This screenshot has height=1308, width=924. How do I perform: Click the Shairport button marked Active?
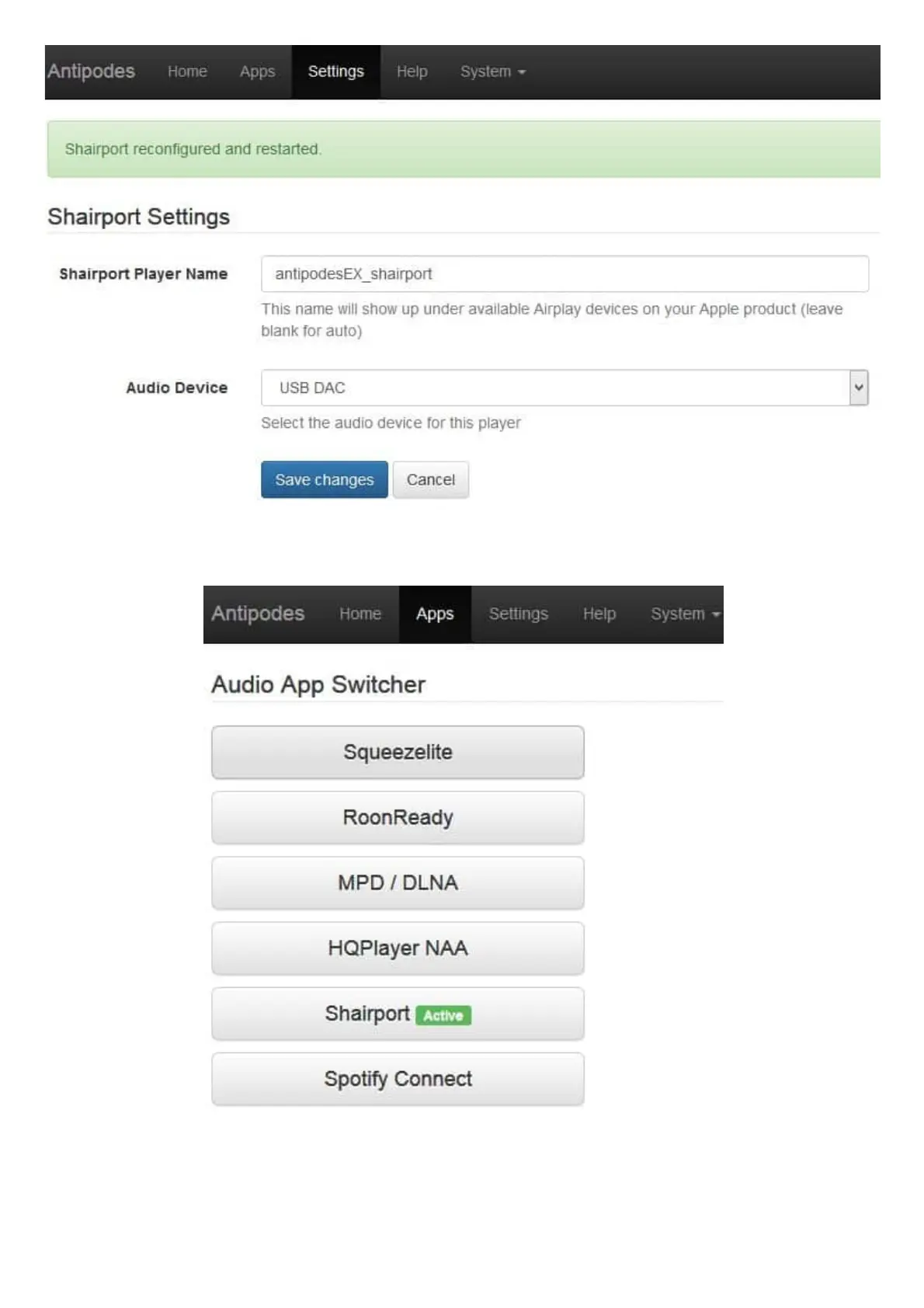coord(398,1014)
